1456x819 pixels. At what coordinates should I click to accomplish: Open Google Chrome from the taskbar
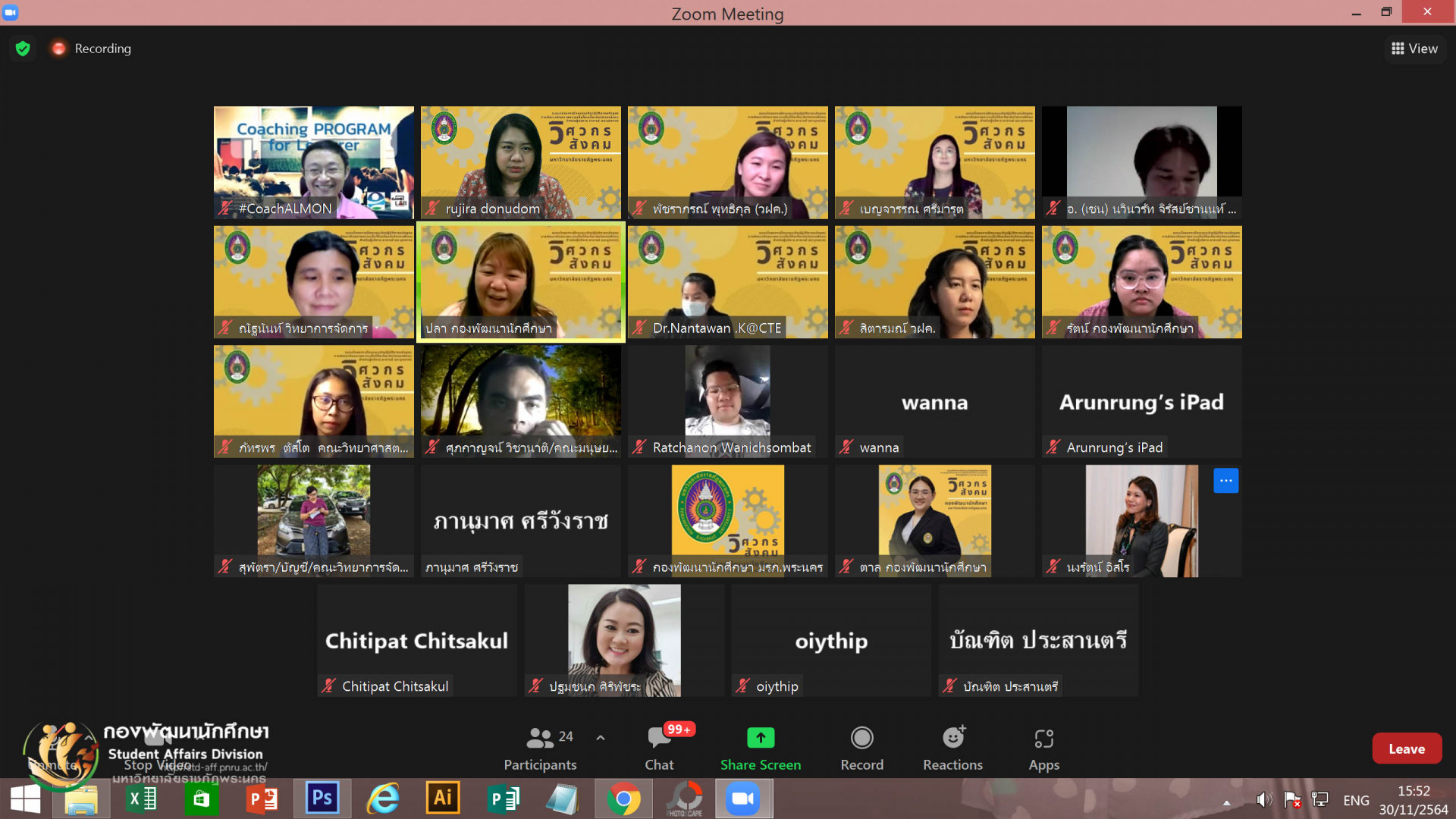pos(623,799)
